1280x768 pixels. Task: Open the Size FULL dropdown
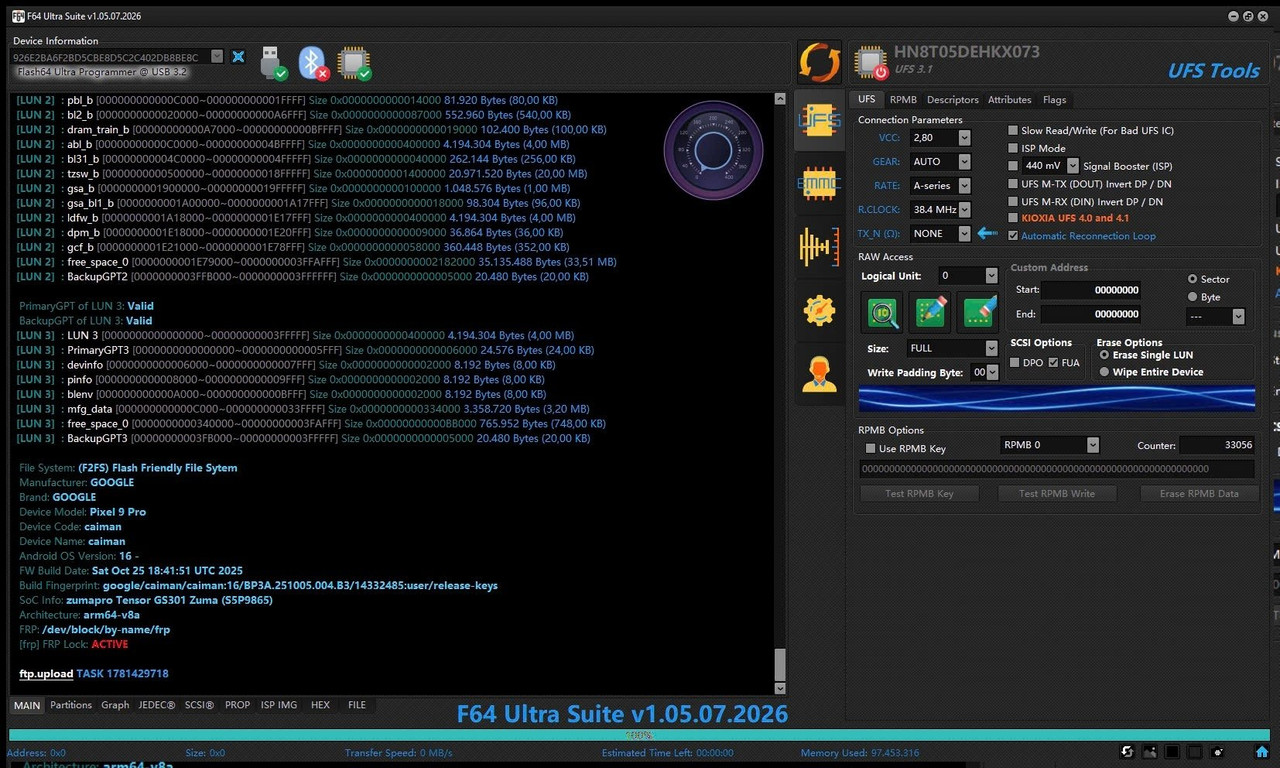pos(991,348)
